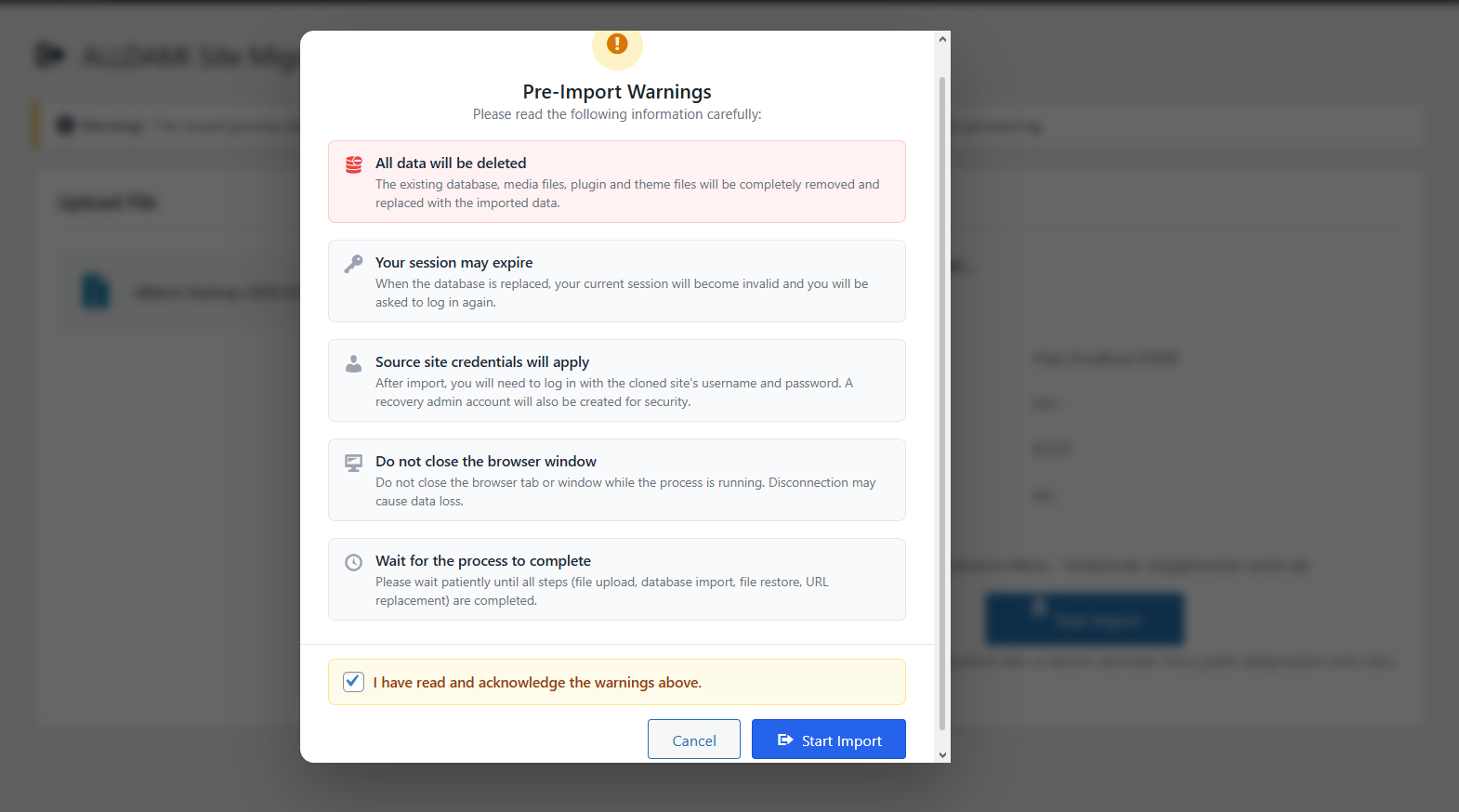
Task: Select the 'Your session may expire' heading
Action: [453, 263]
